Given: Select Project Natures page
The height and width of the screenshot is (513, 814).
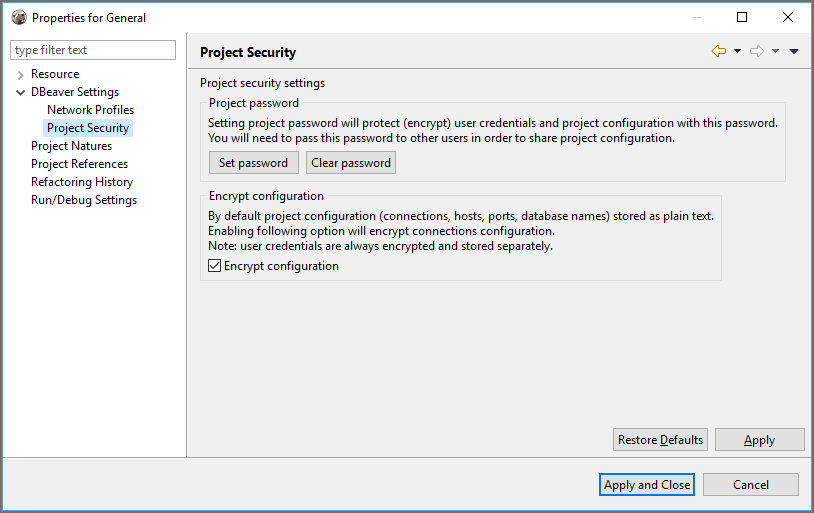Looking at the screenshot, I should point(71,146).
